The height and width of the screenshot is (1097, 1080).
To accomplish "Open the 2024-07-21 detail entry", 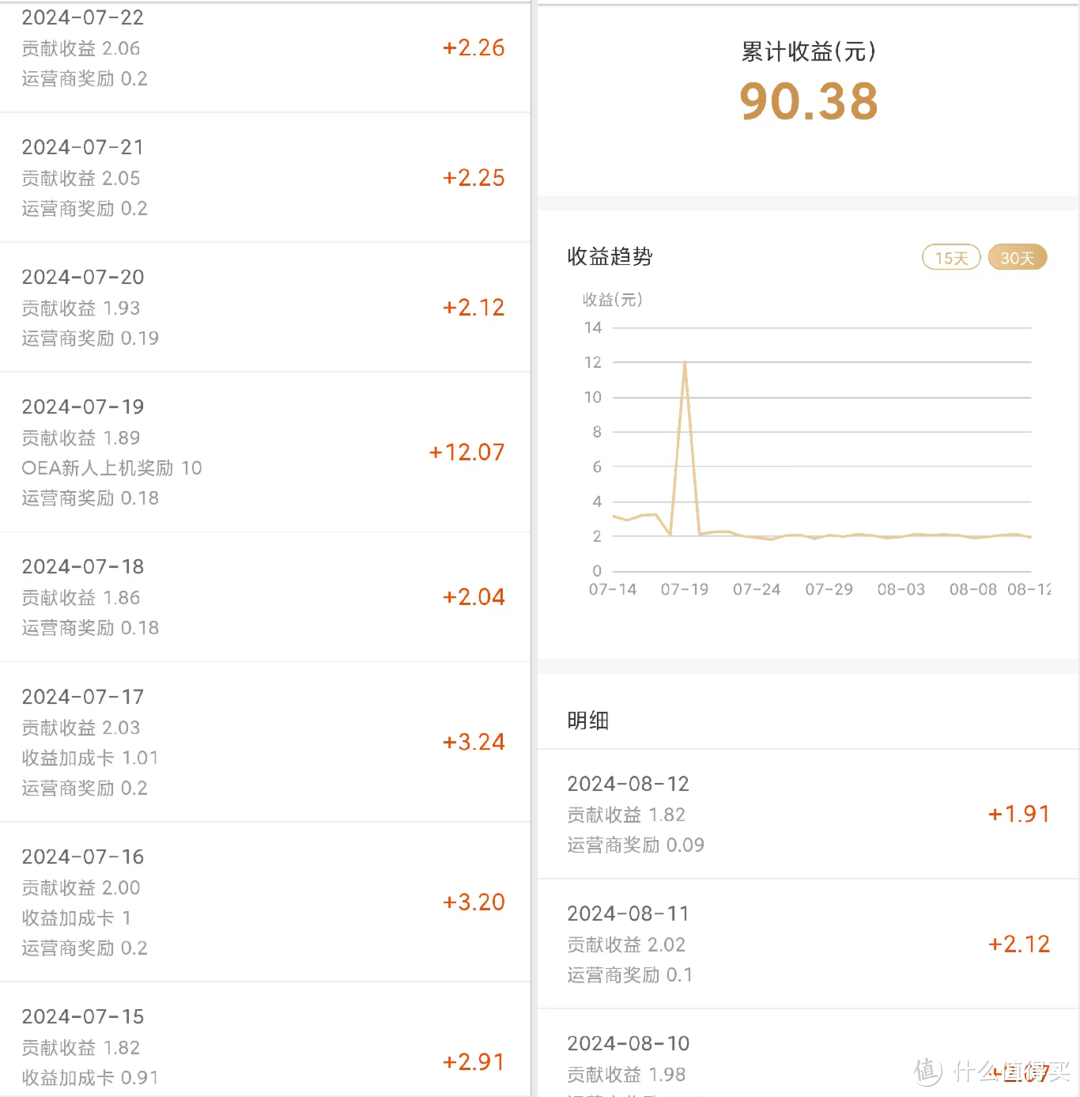I will pyautogui.click(x=264, y=177).
